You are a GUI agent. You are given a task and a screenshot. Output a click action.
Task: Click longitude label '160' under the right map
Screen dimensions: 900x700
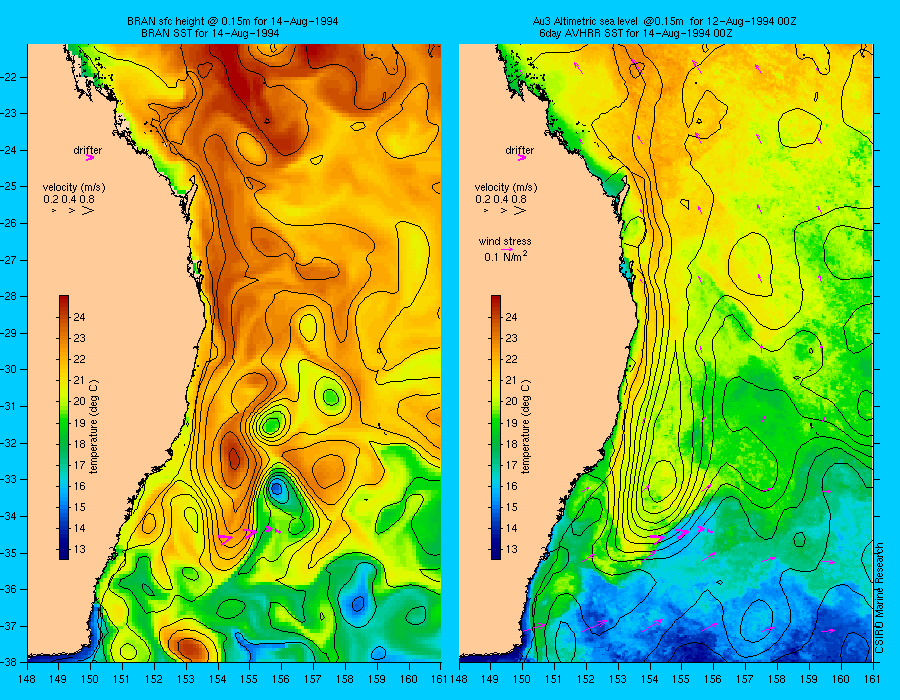(x=840, y=679)
